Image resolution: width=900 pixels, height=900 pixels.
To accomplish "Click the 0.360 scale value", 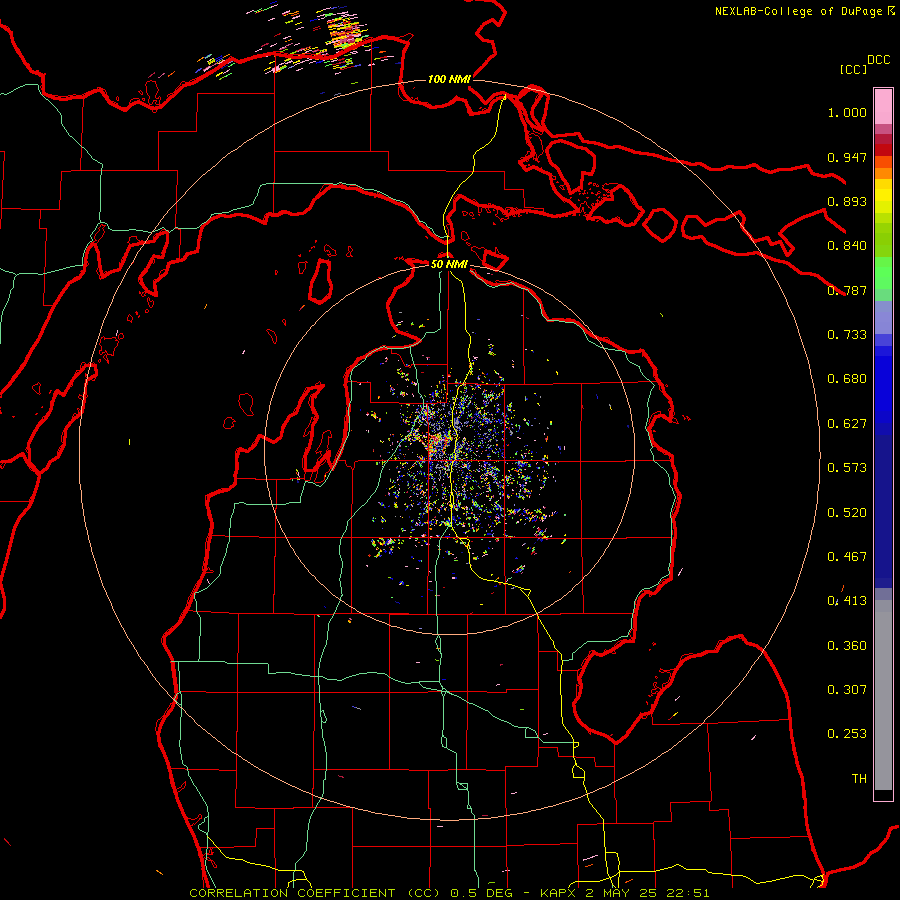I will 847,646.
